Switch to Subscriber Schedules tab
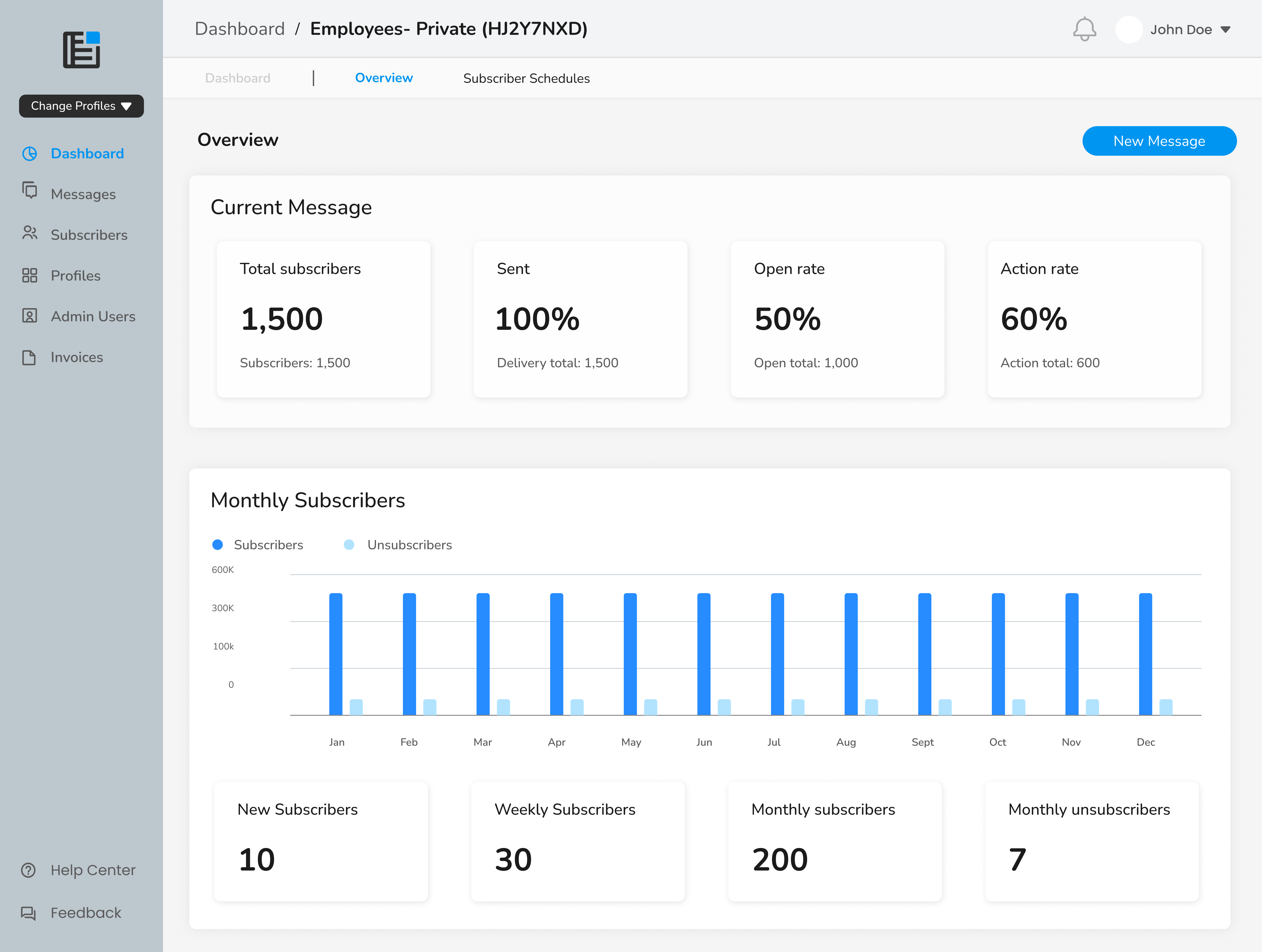Image resolution: width=1262 pixels, height=952 pixels. (x=526, y=78)
